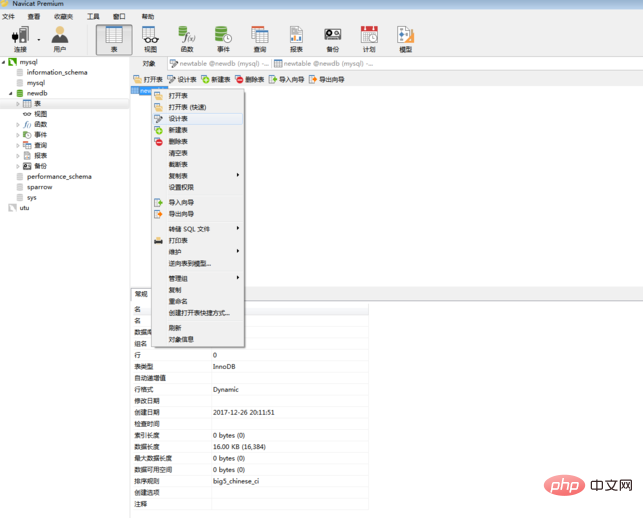This screenshot has width=643, height=518.
Task: Open the 文件 menu
Action: point(8,16)
